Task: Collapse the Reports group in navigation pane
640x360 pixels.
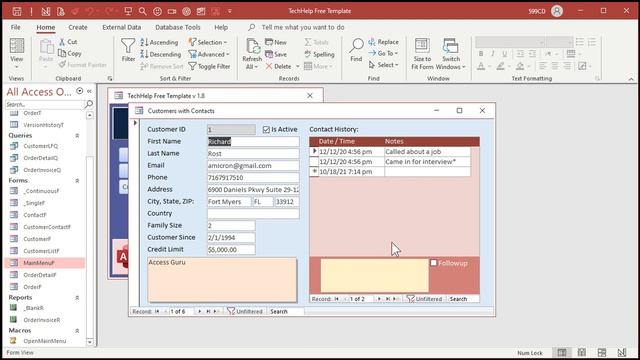Action: pyautogui.click(x=77, y=298)
